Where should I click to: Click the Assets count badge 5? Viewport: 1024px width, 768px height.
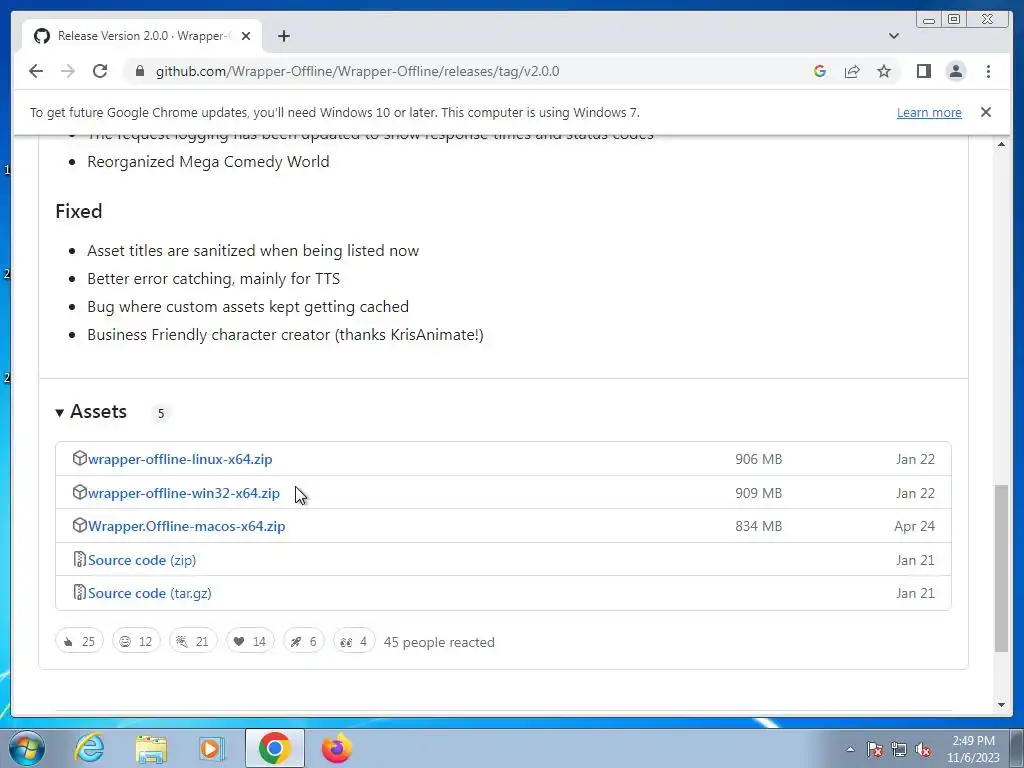coord(161,413)
